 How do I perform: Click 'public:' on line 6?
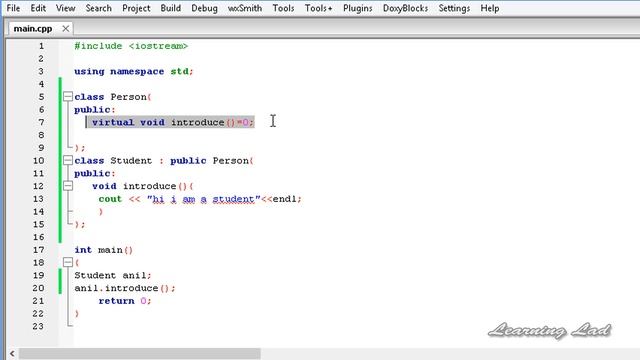point(95,110)
